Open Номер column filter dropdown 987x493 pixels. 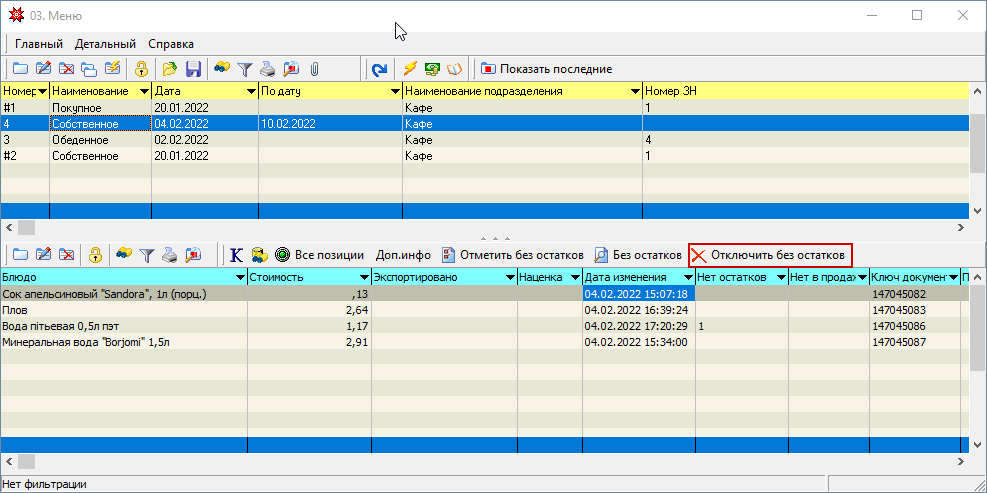tap(43, 91)
